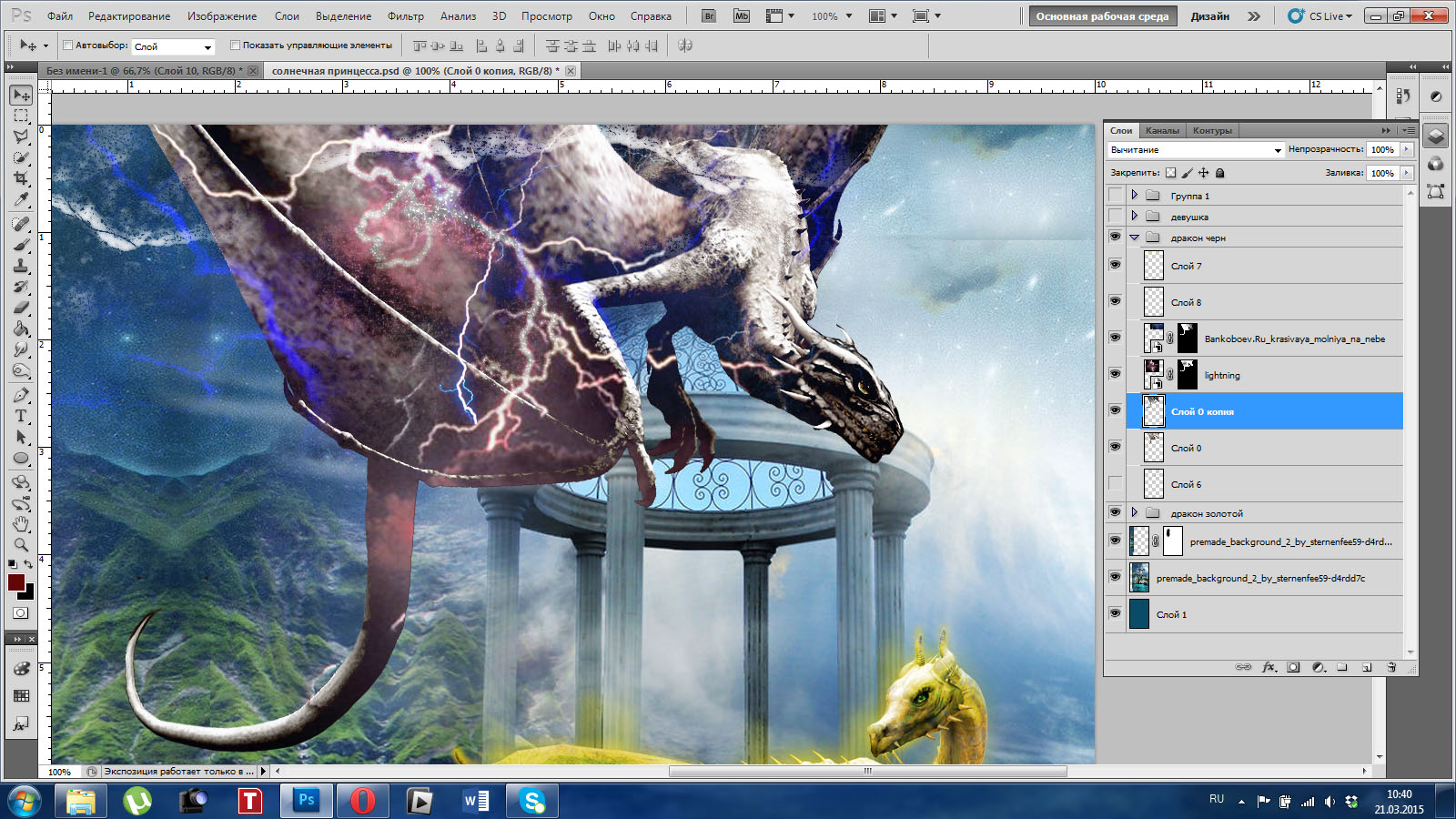Show the Слой 6 layer

tap(1115, 483)
